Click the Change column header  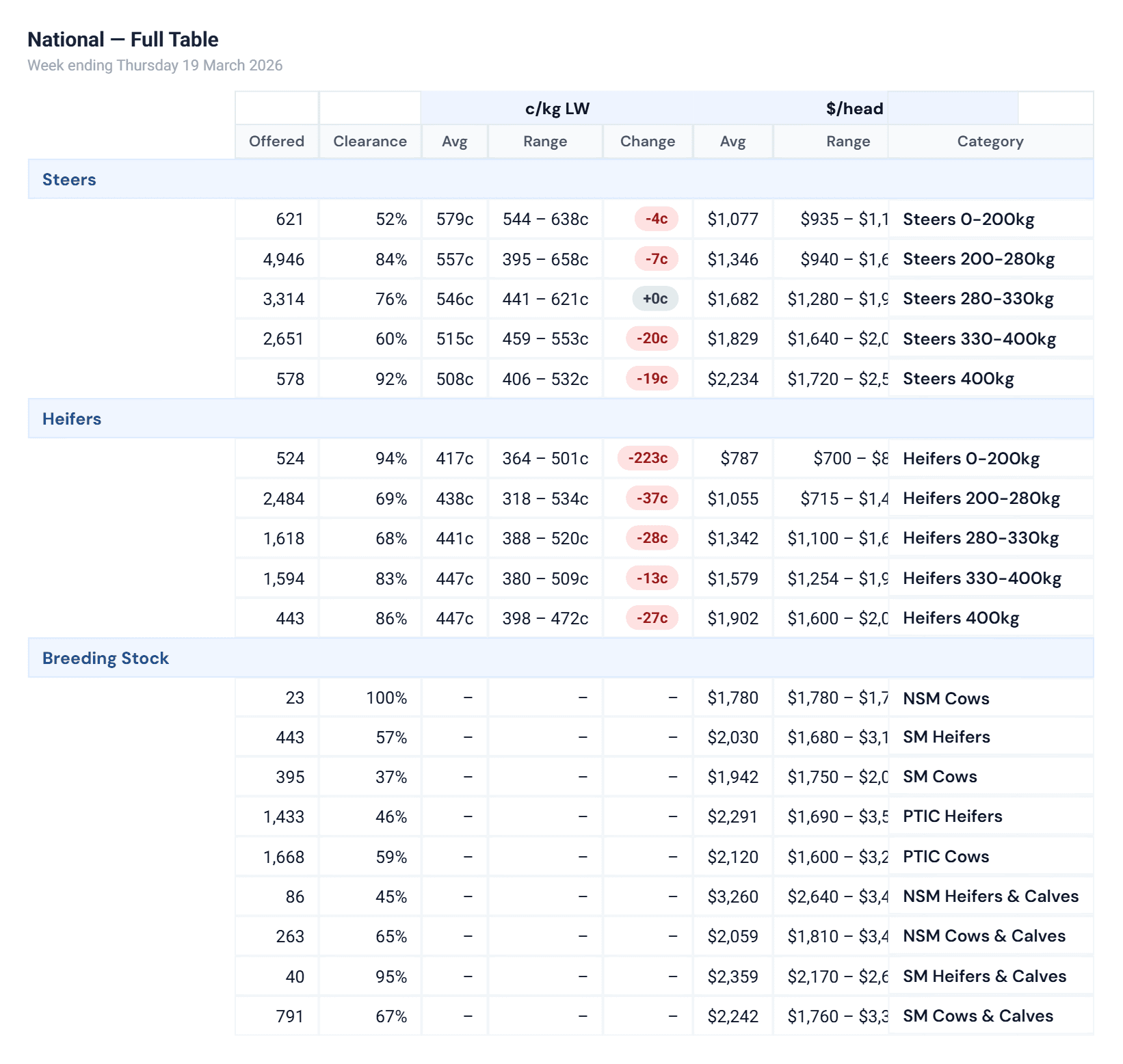647,142
